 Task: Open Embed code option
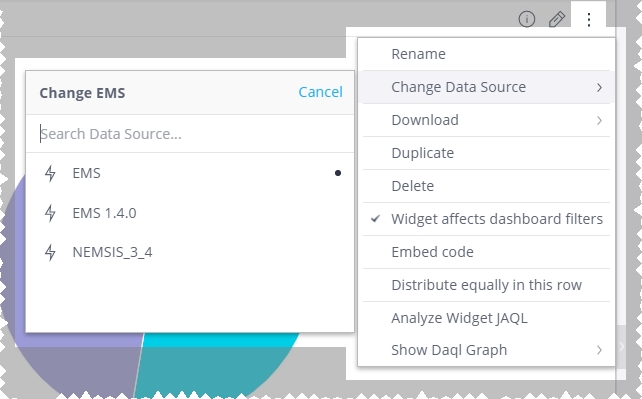(486, 252)
